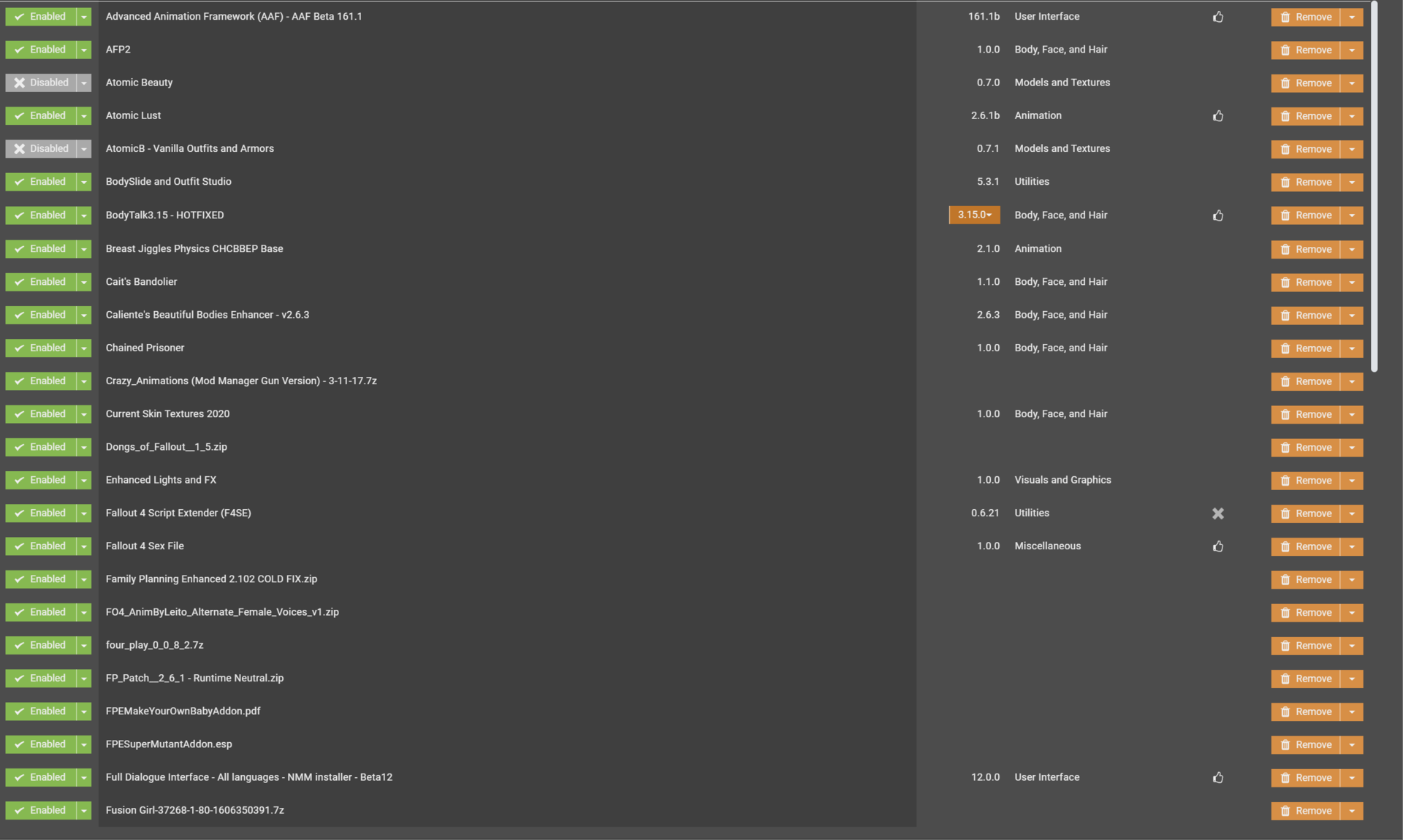Image resolution: width=1403 pixels, height=840 pixels.
Task: Open status dropdown for Fusion Girl archive
Action: coord(84,810)
